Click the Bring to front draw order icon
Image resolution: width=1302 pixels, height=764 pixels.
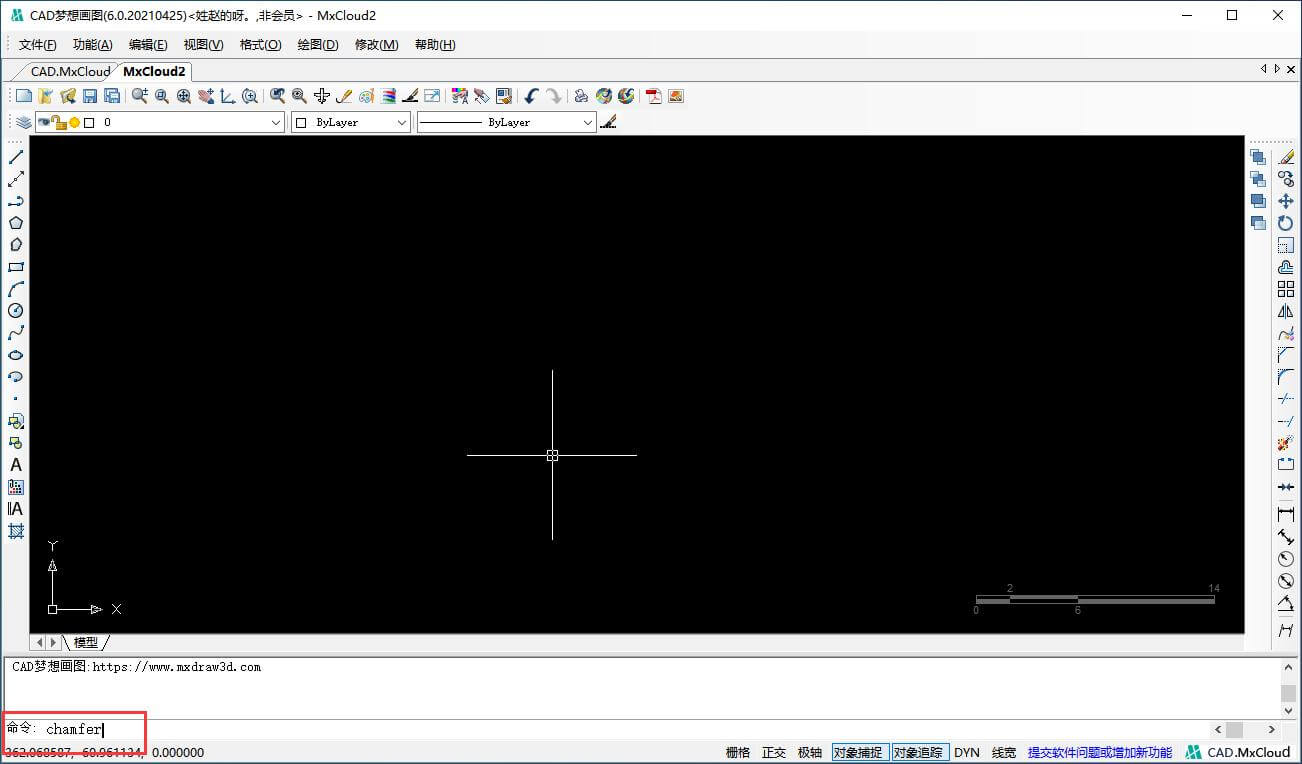pyautogui.click(x=1258, y=157)
